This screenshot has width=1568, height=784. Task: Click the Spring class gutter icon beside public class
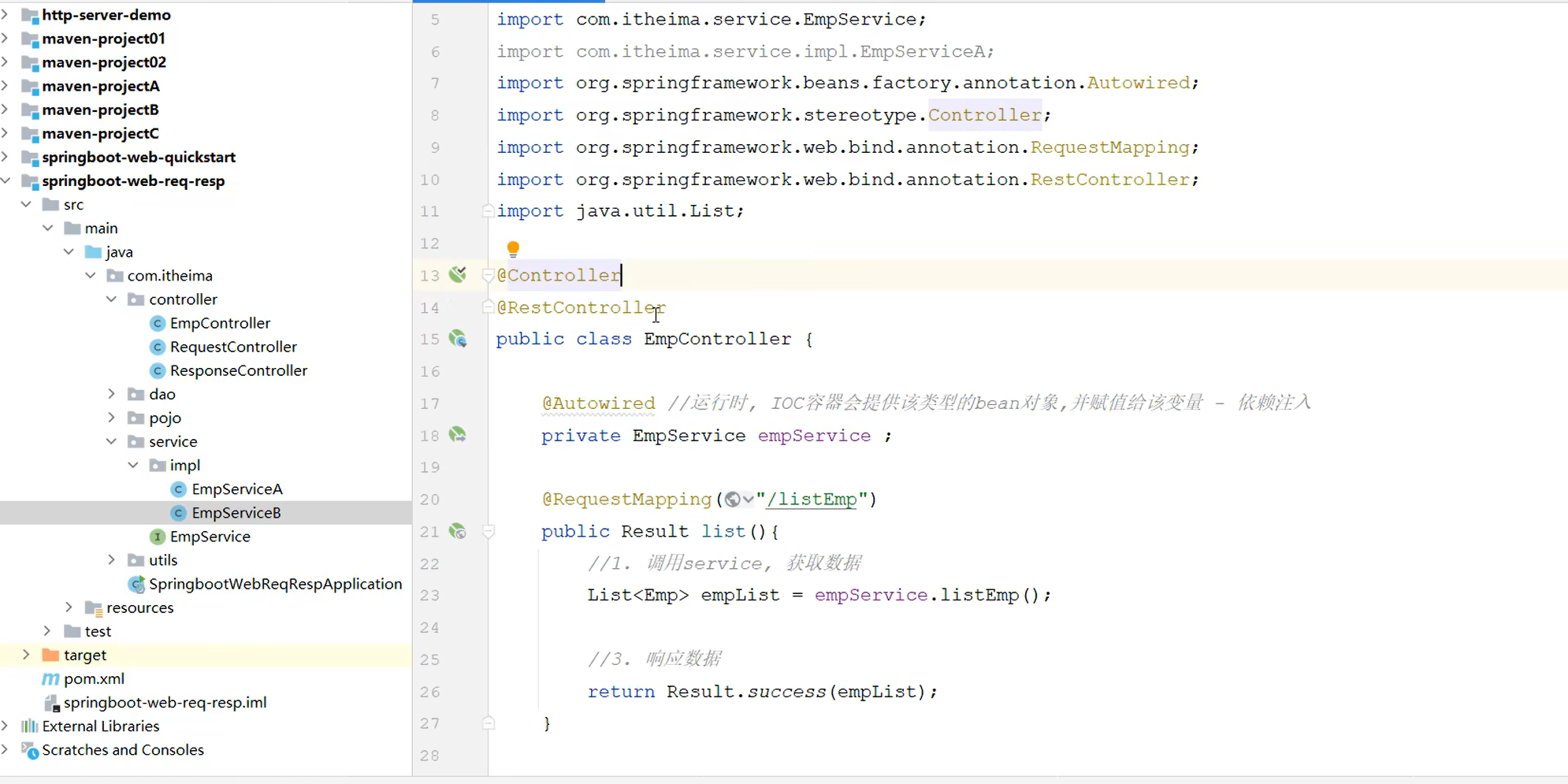click(458, 339)
